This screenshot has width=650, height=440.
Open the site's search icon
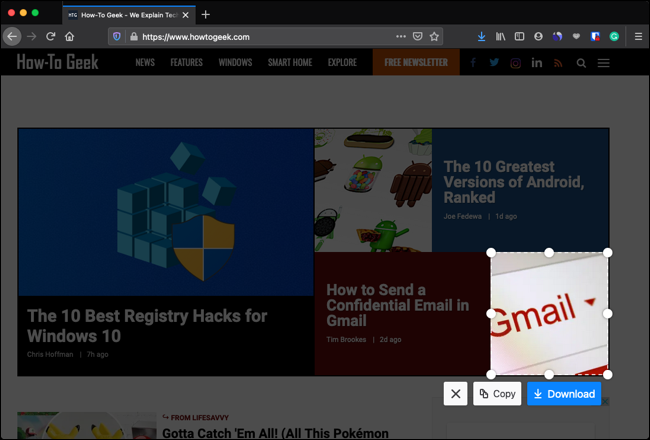click(x=582, y=63)
